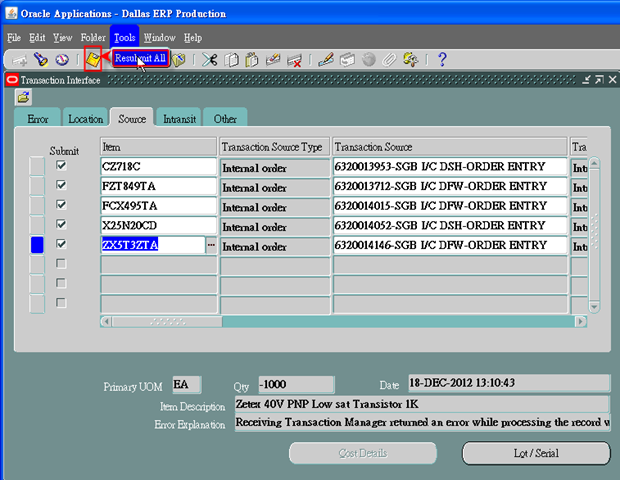
Task: Toggle Submit checkbox for item FCX495TA
Action: click(x=61, y=205)
